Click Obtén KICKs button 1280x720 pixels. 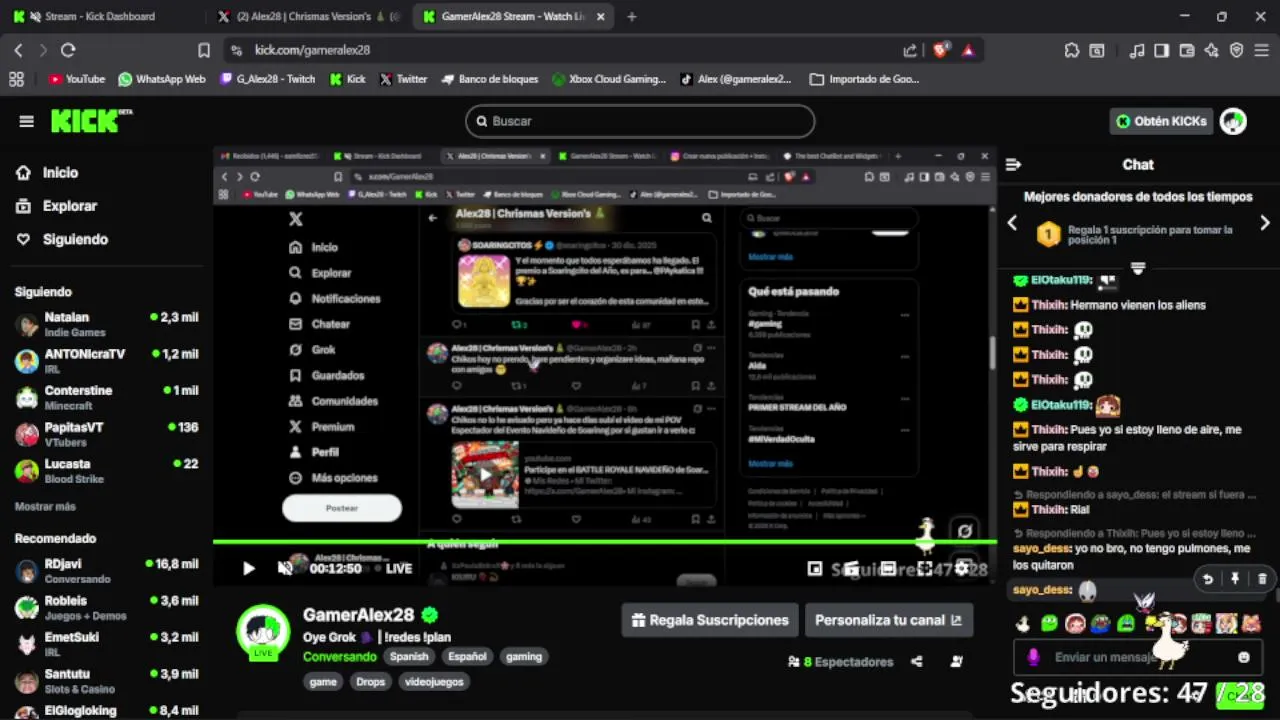[1160, 121]
